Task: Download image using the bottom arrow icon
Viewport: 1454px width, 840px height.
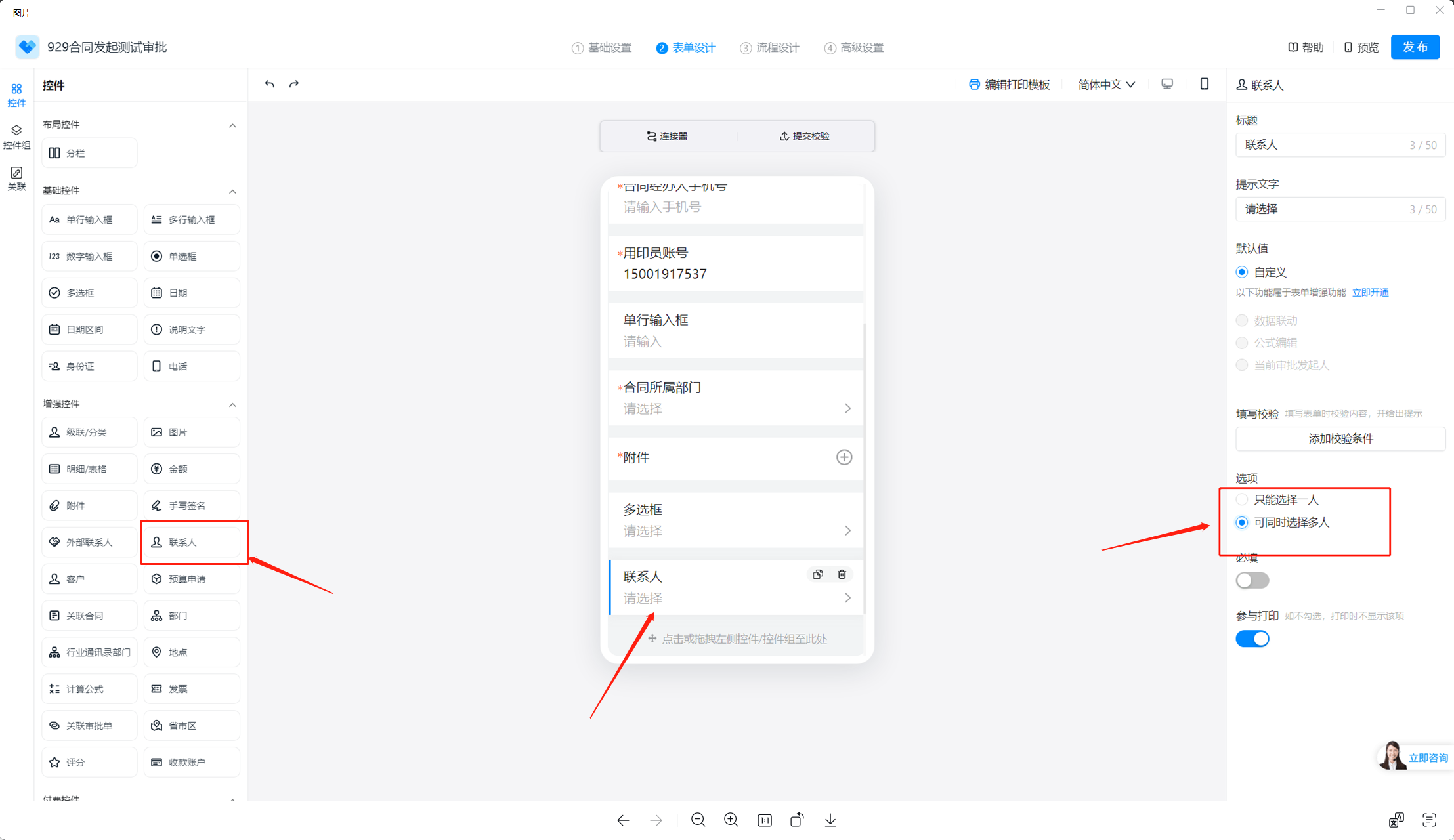Action: coord(830,820)
